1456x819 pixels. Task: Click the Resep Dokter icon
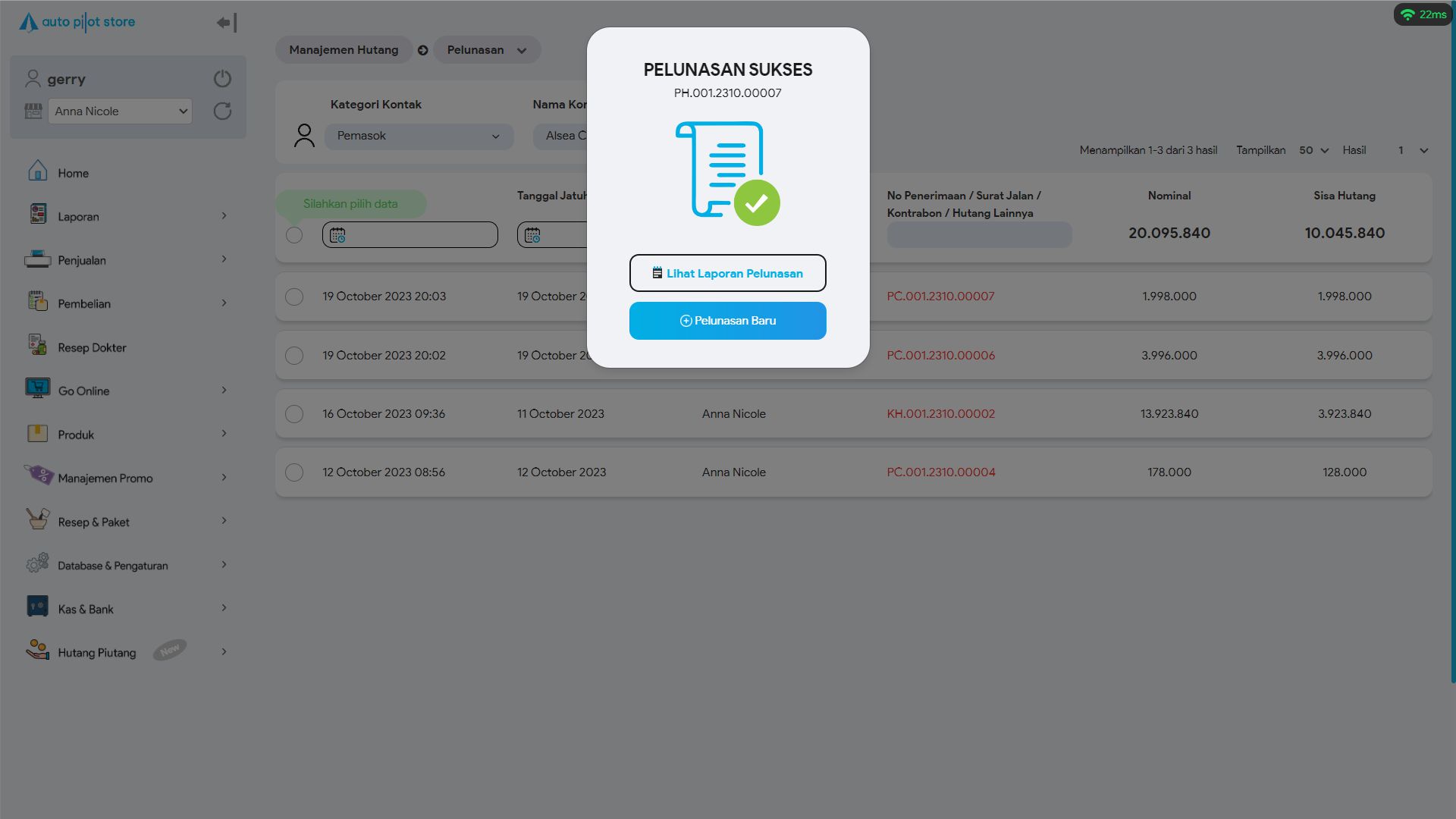click(x=37, y=345)
